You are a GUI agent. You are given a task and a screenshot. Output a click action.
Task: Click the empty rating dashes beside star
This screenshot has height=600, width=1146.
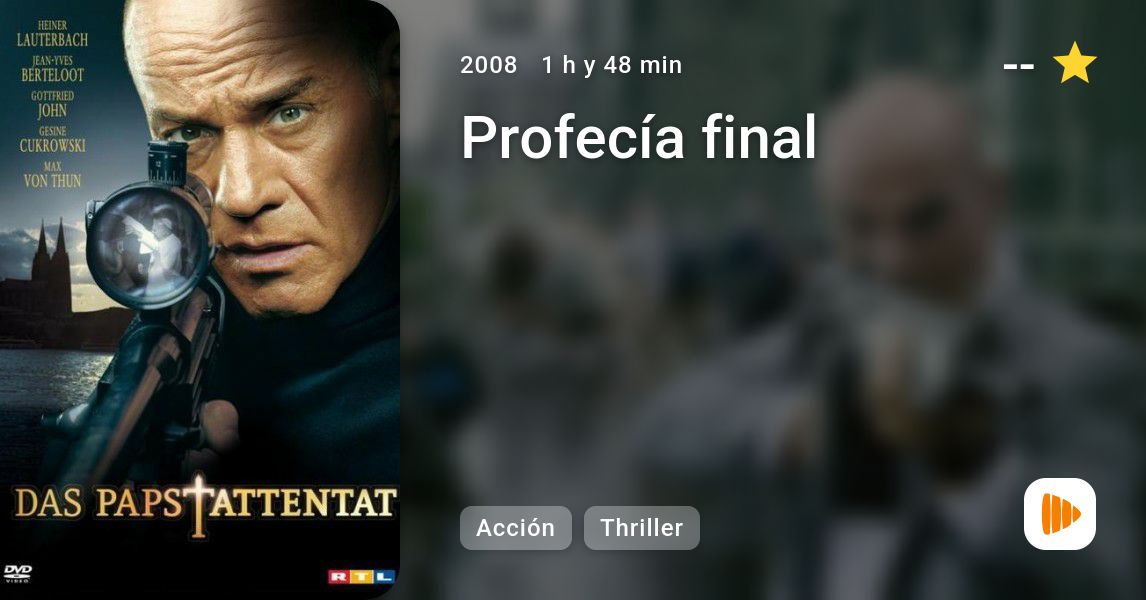click(x=1019, y=66)
